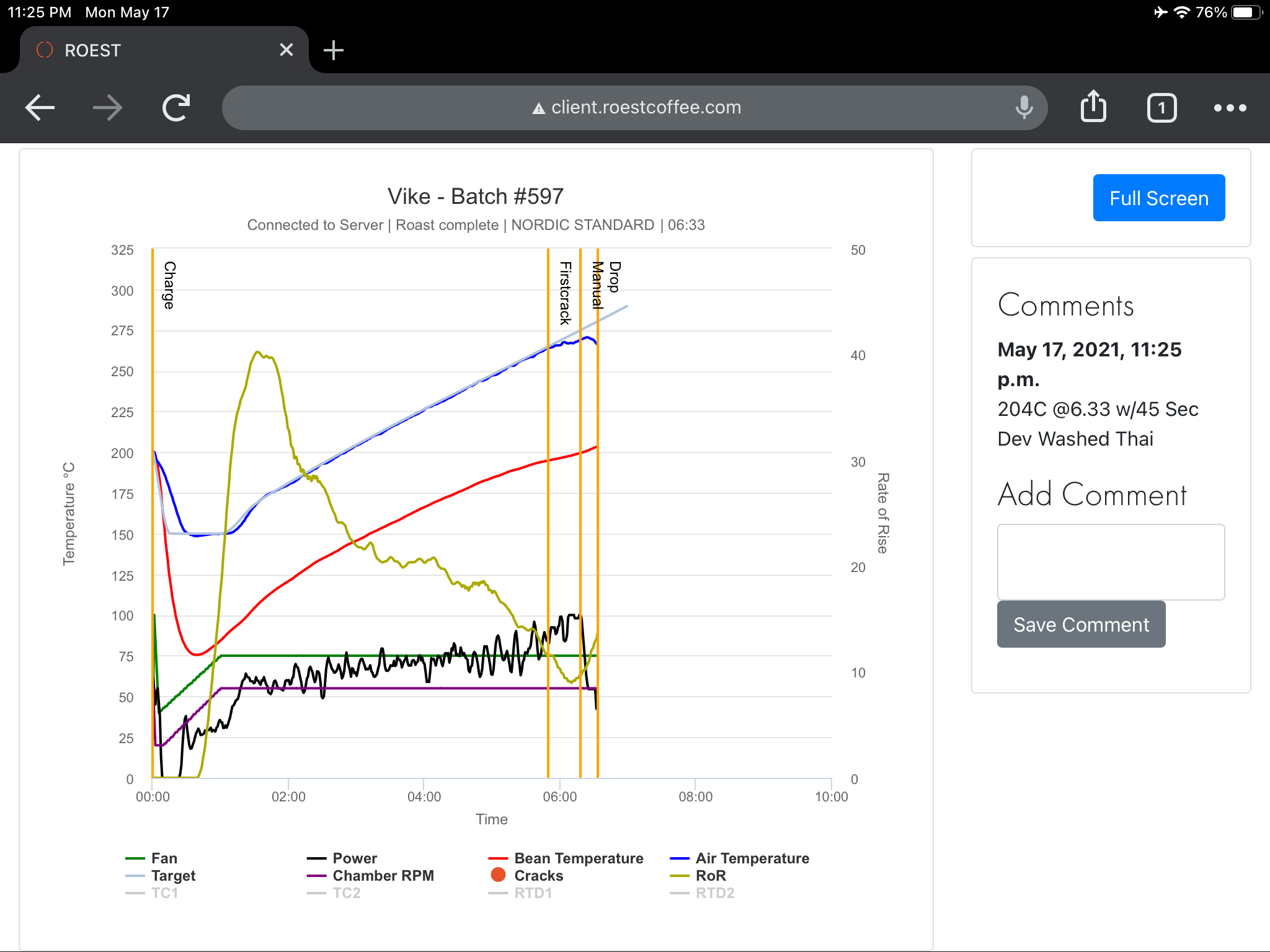Tap the microphone icon in address bar

1024,107
